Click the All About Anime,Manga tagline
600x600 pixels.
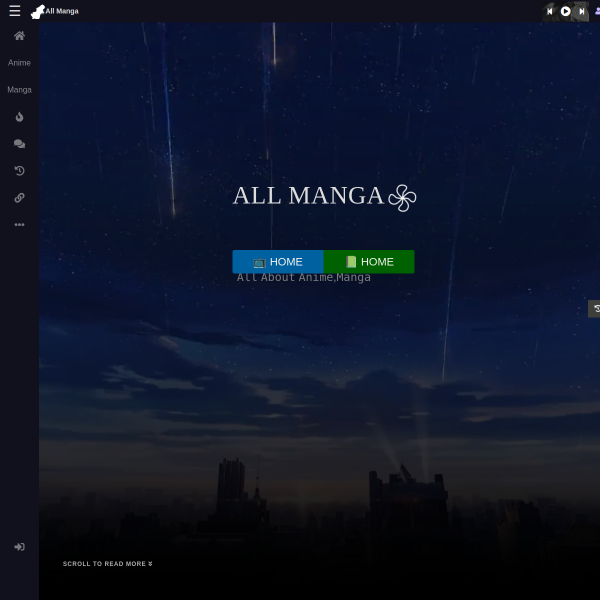coord(303,277)
